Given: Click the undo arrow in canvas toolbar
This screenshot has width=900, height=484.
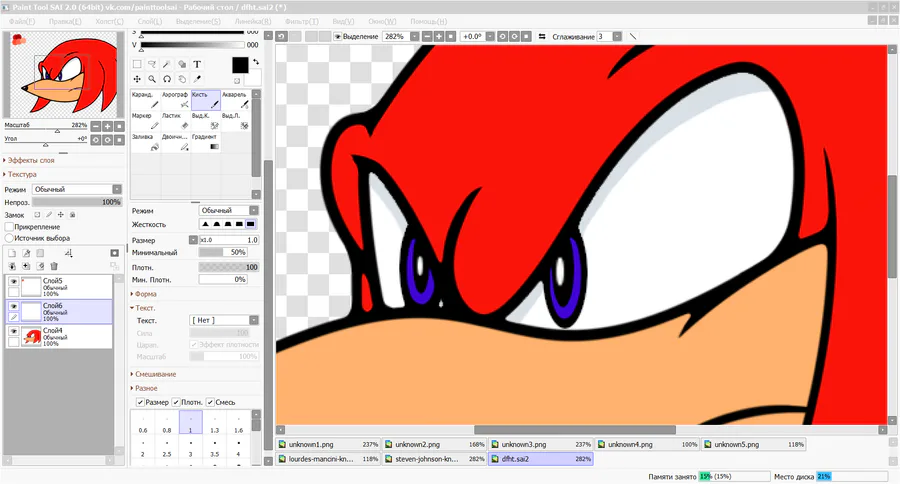Looking at the screenshot, I should point(281,36).
